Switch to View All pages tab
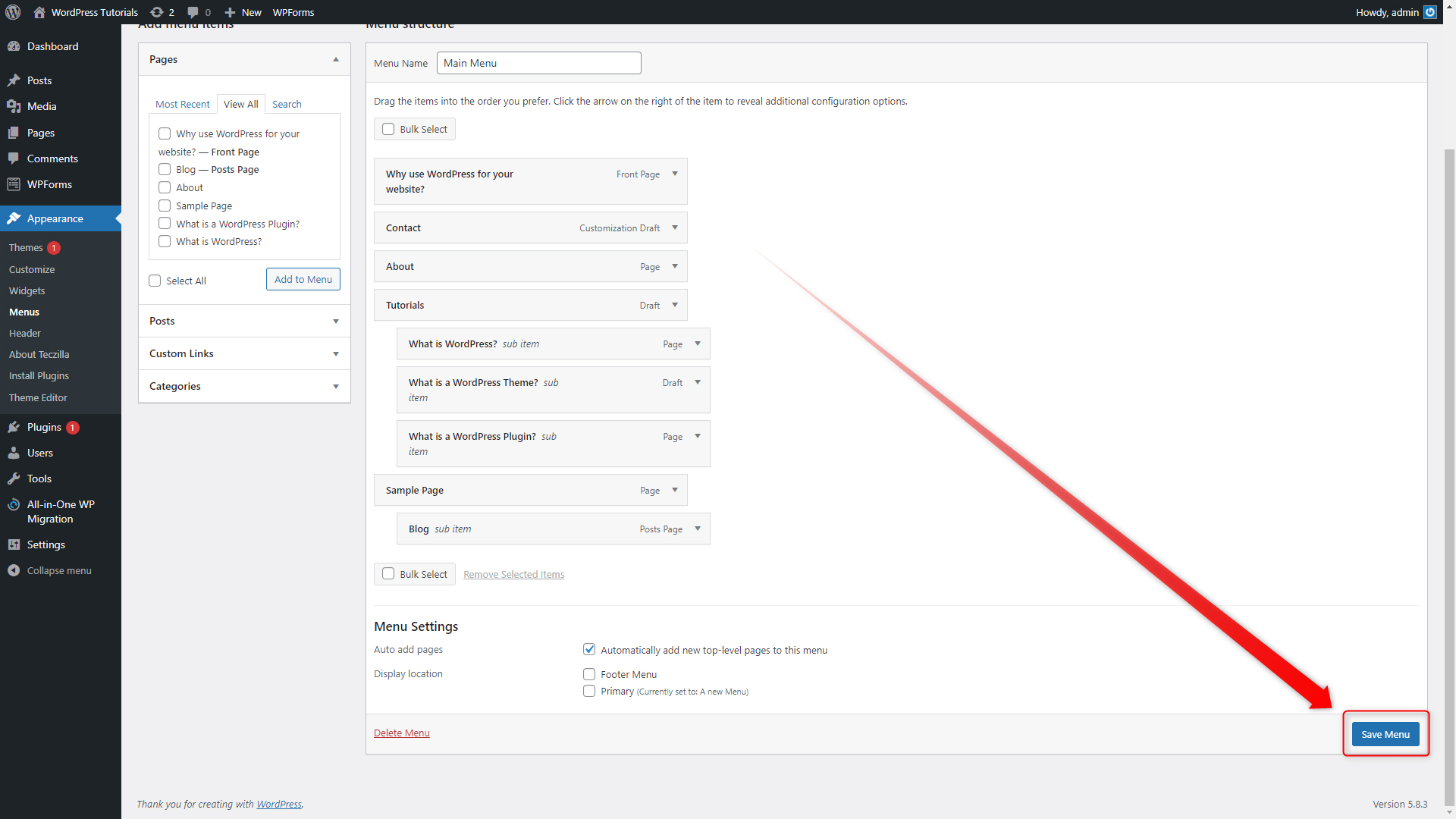 240,103
